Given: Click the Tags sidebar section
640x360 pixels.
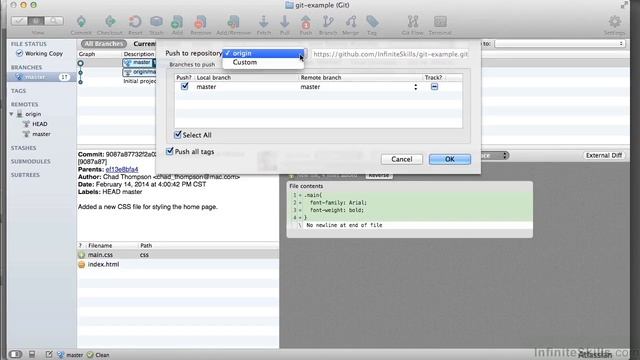Looking at the screenshot, I should click(x=18, y=91).
